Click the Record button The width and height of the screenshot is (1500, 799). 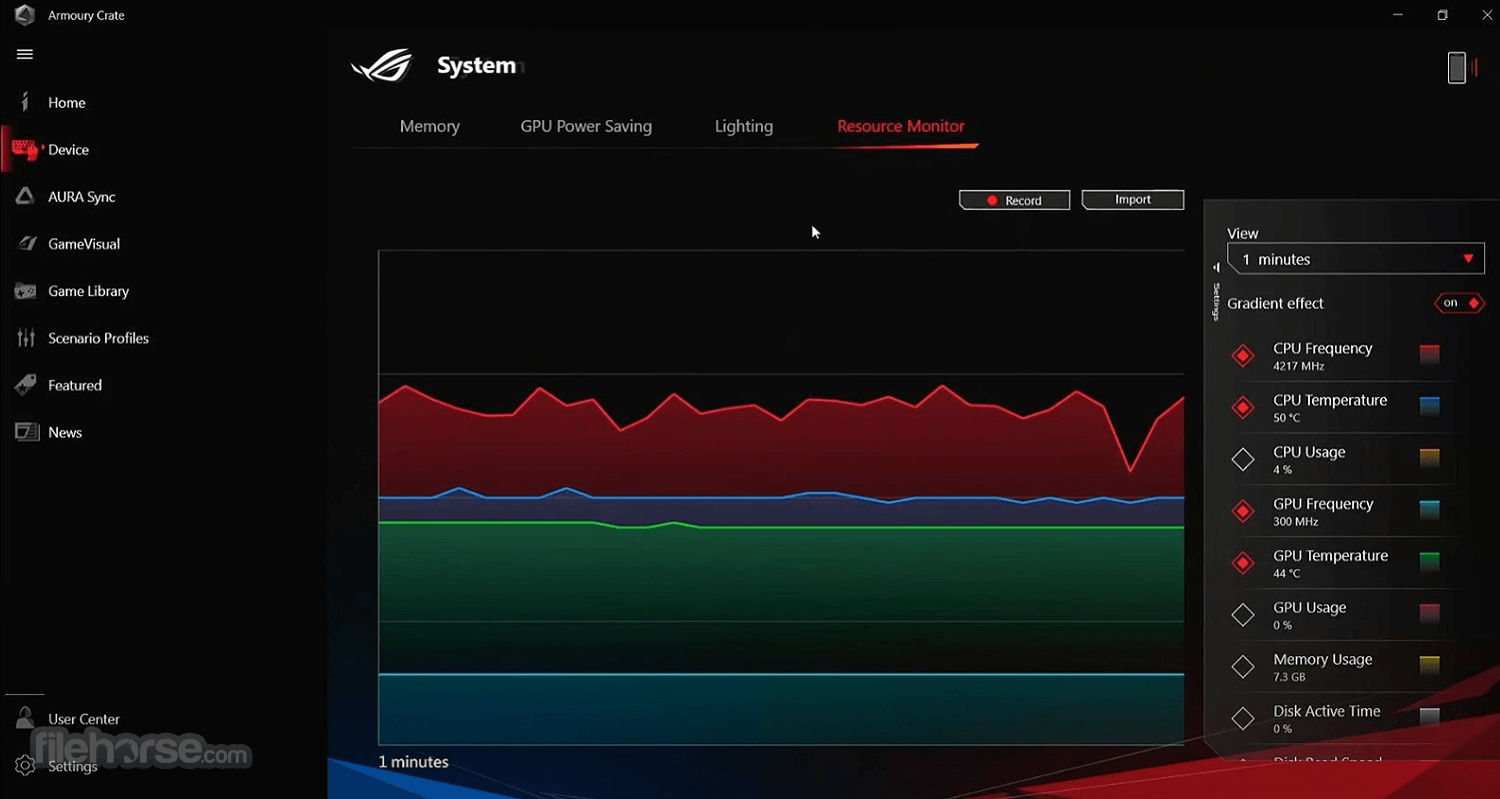point(1014,200)
